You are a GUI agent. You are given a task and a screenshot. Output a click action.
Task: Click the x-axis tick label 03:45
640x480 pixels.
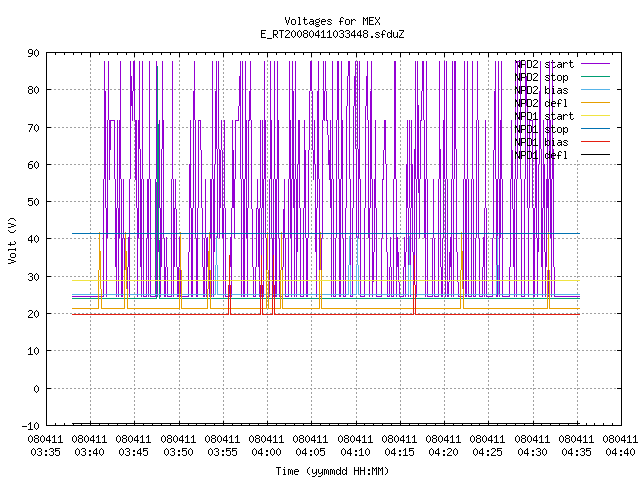click(x=133, y=452)
